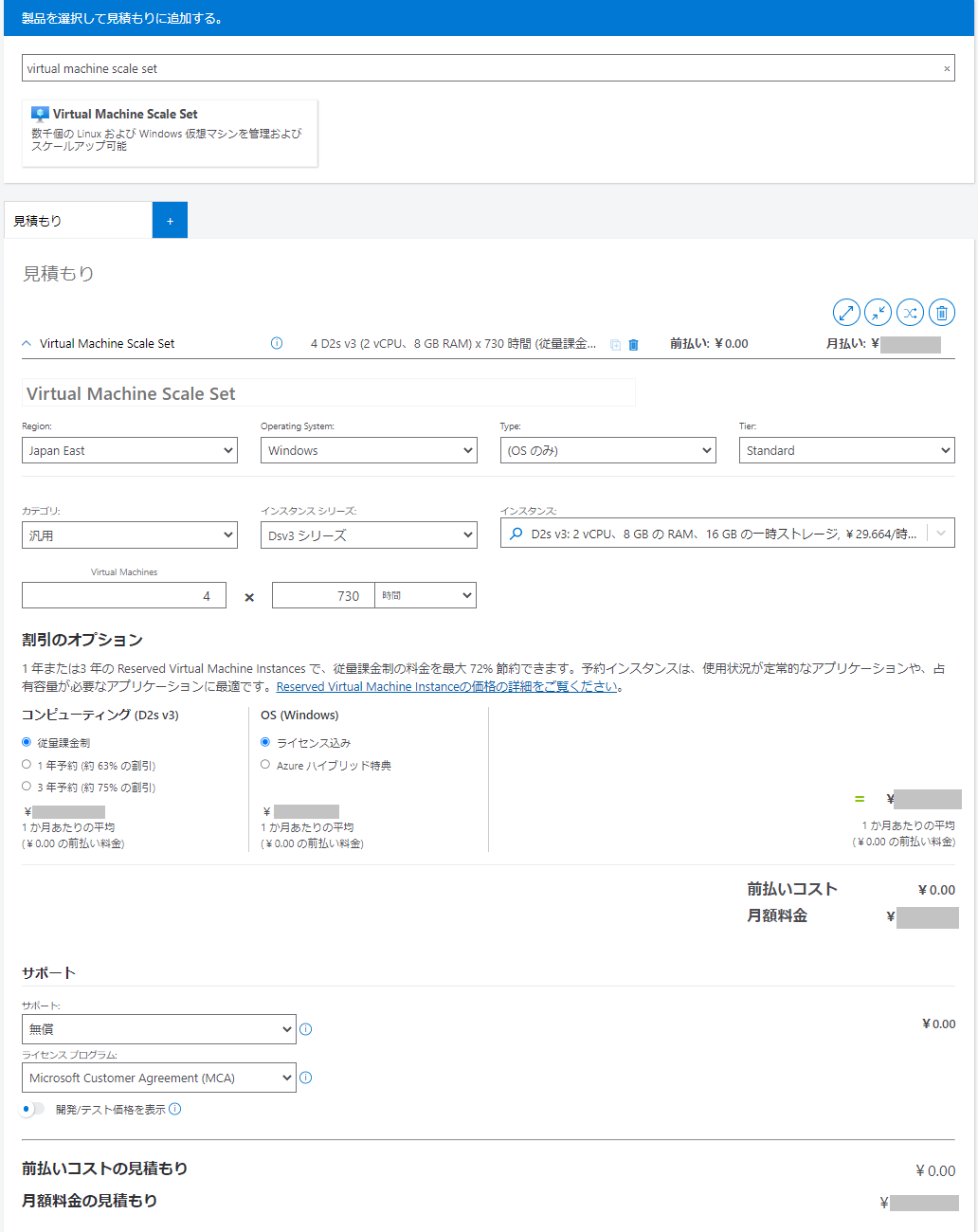Click the Virtual Machine Scale Set name field

[x=329, y=393]
